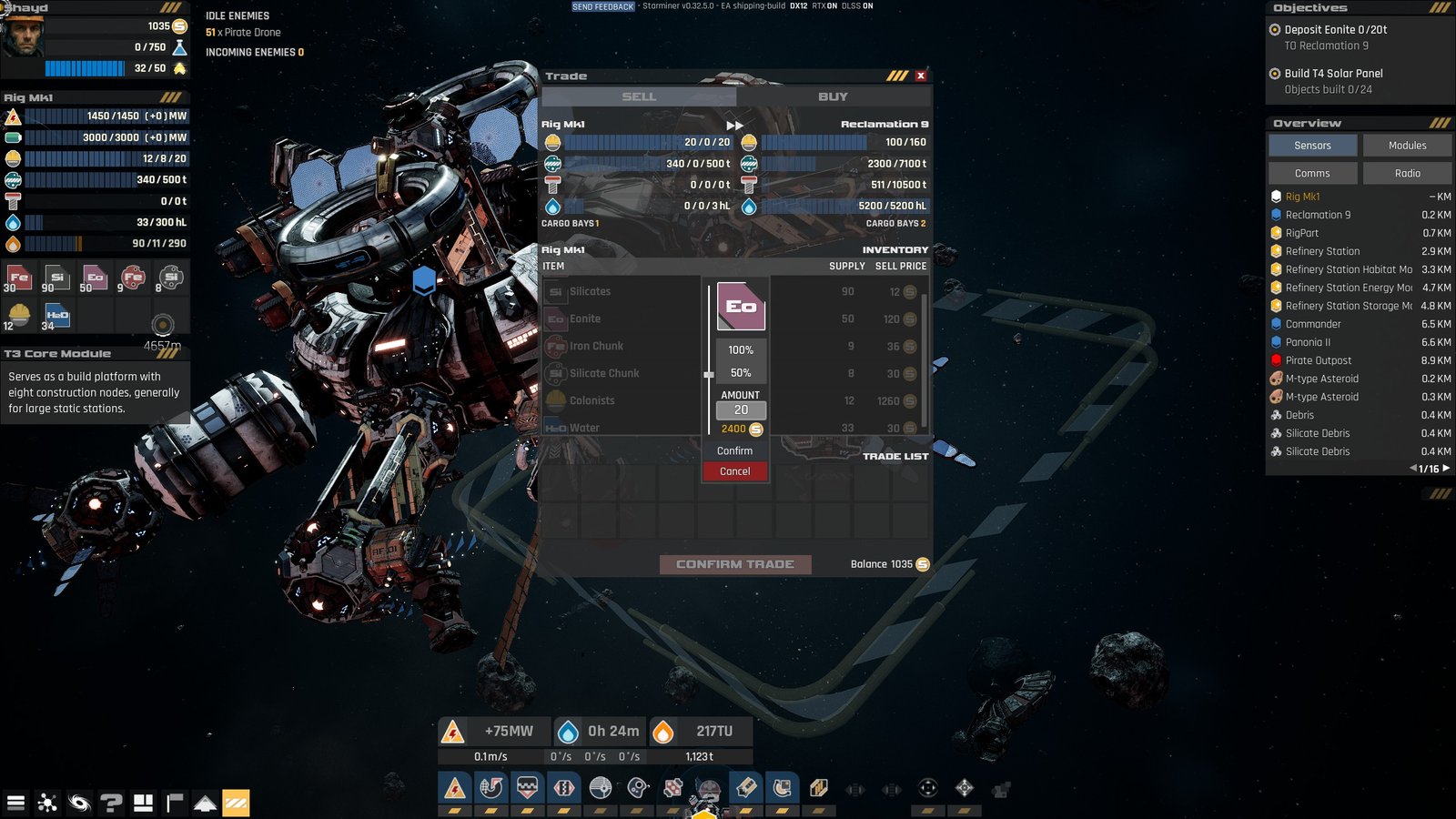Viewport: 1456px width, 819px height.
Task: Open the Comms overview tab
Action: 1312,173
